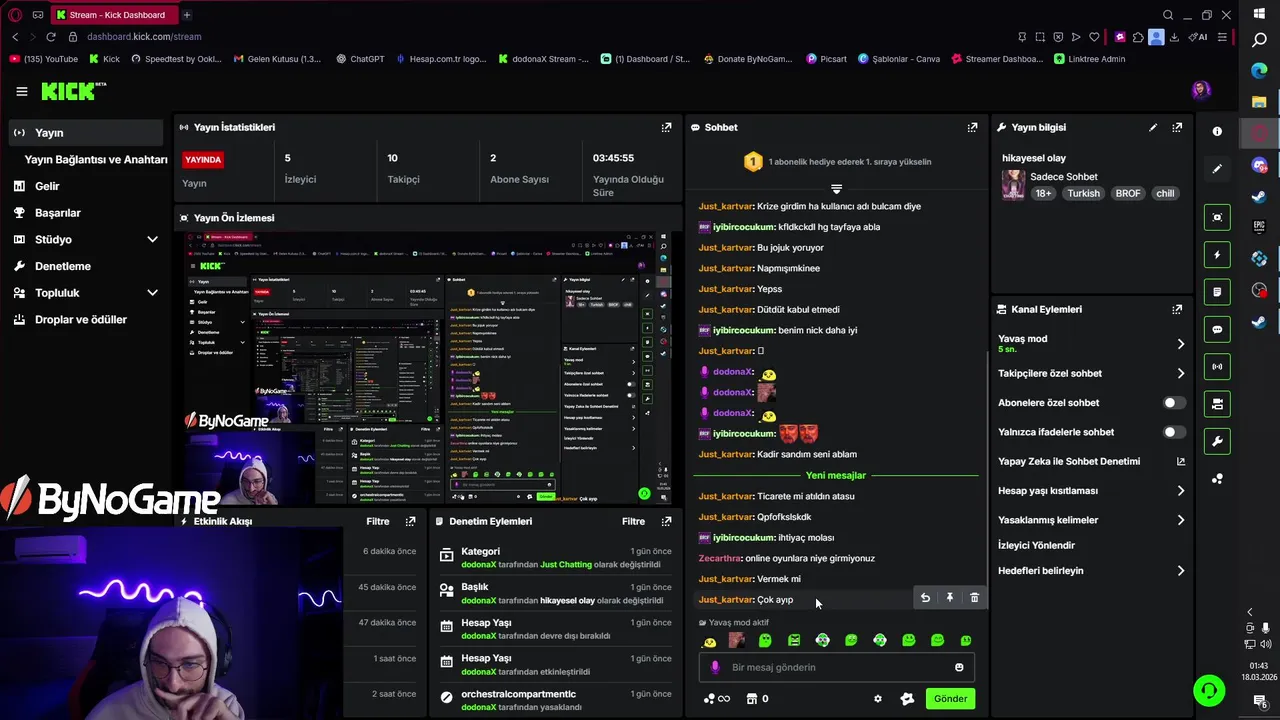Click the info icon in right toolbar
The image size is (1280, 720).
tap(1217, 131)
